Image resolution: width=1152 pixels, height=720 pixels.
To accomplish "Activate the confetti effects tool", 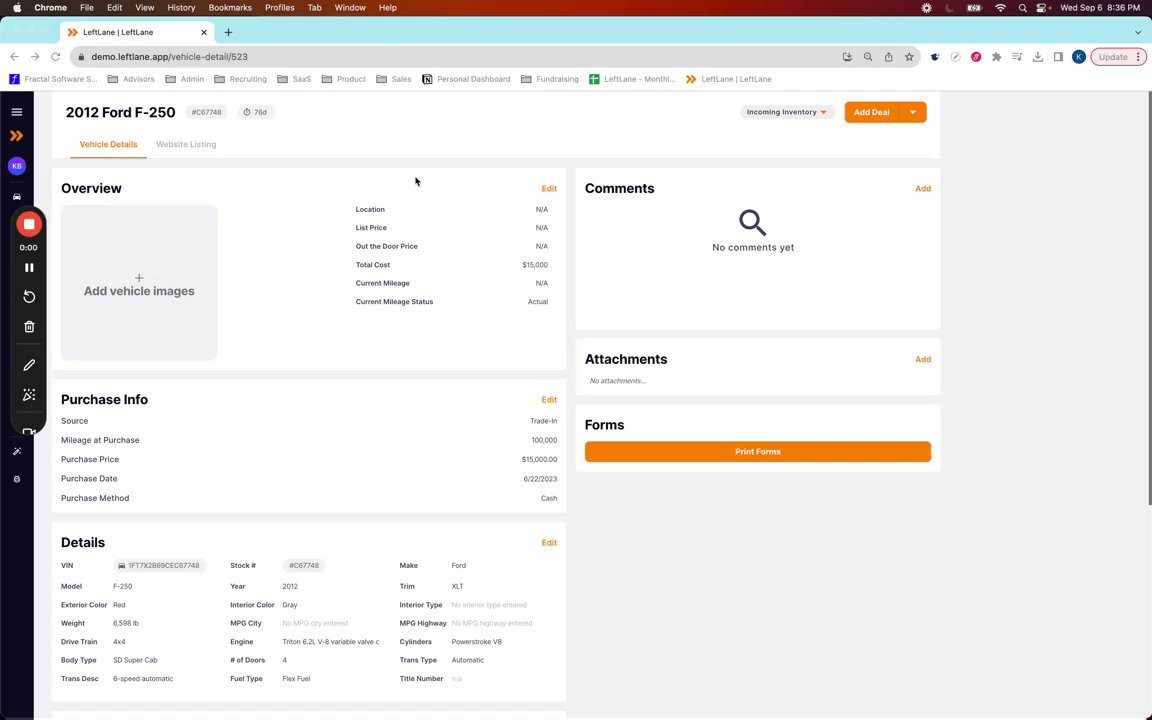I will (29, 395).
